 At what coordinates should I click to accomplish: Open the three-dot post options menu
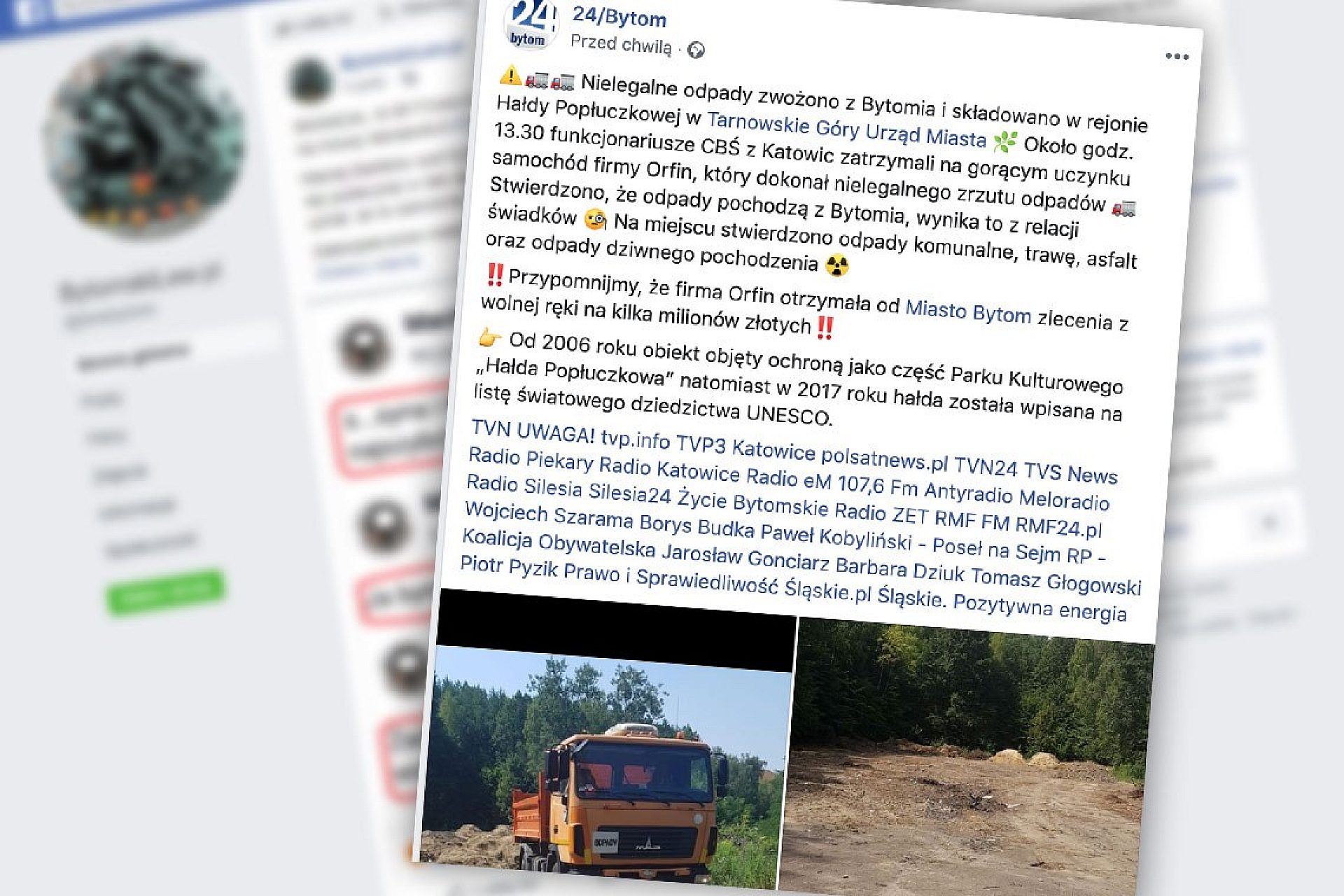(1177, 57)
